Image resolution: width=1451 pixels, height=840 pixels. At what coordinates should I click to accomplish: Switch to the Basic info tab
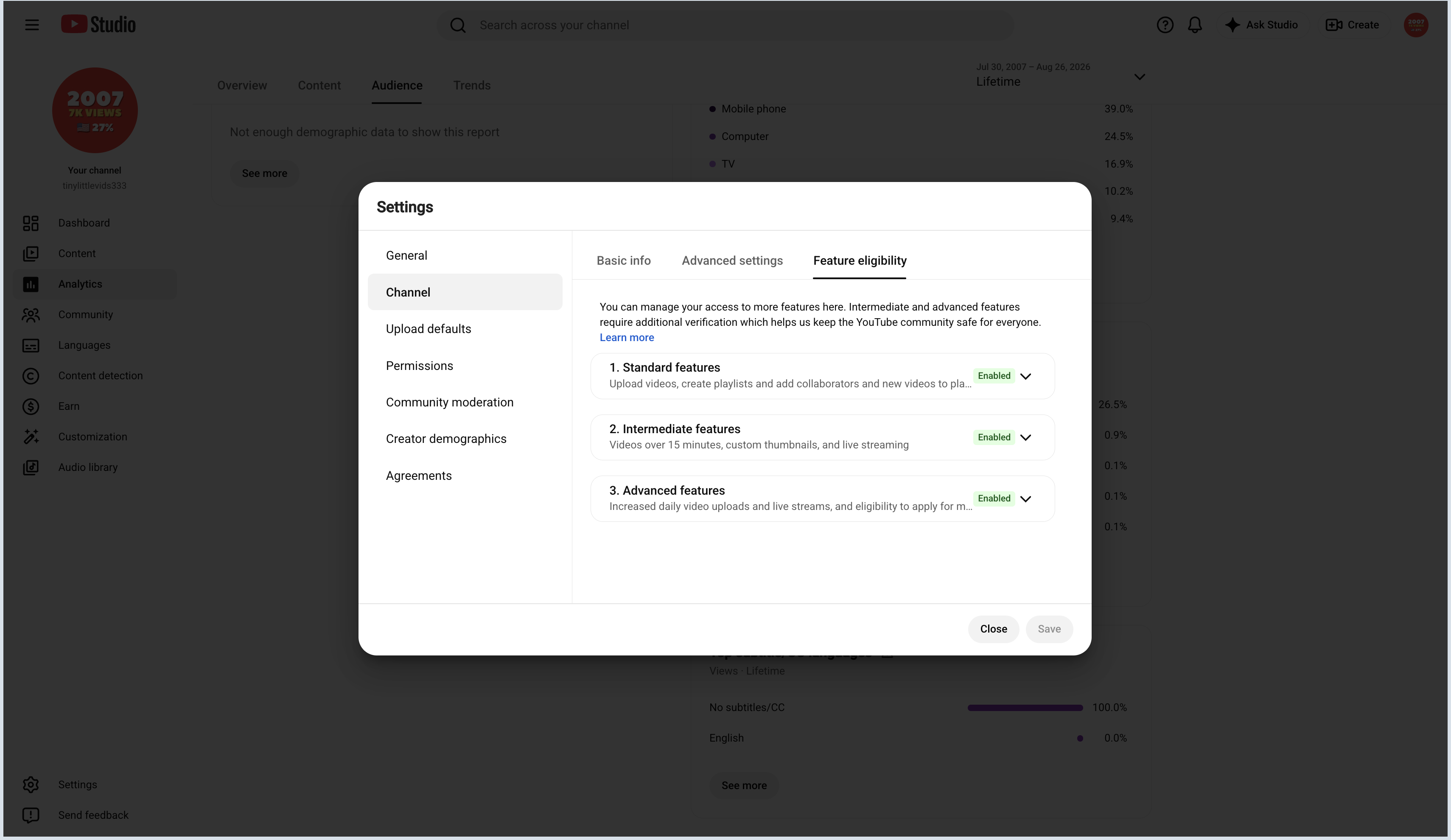point(624,261)
